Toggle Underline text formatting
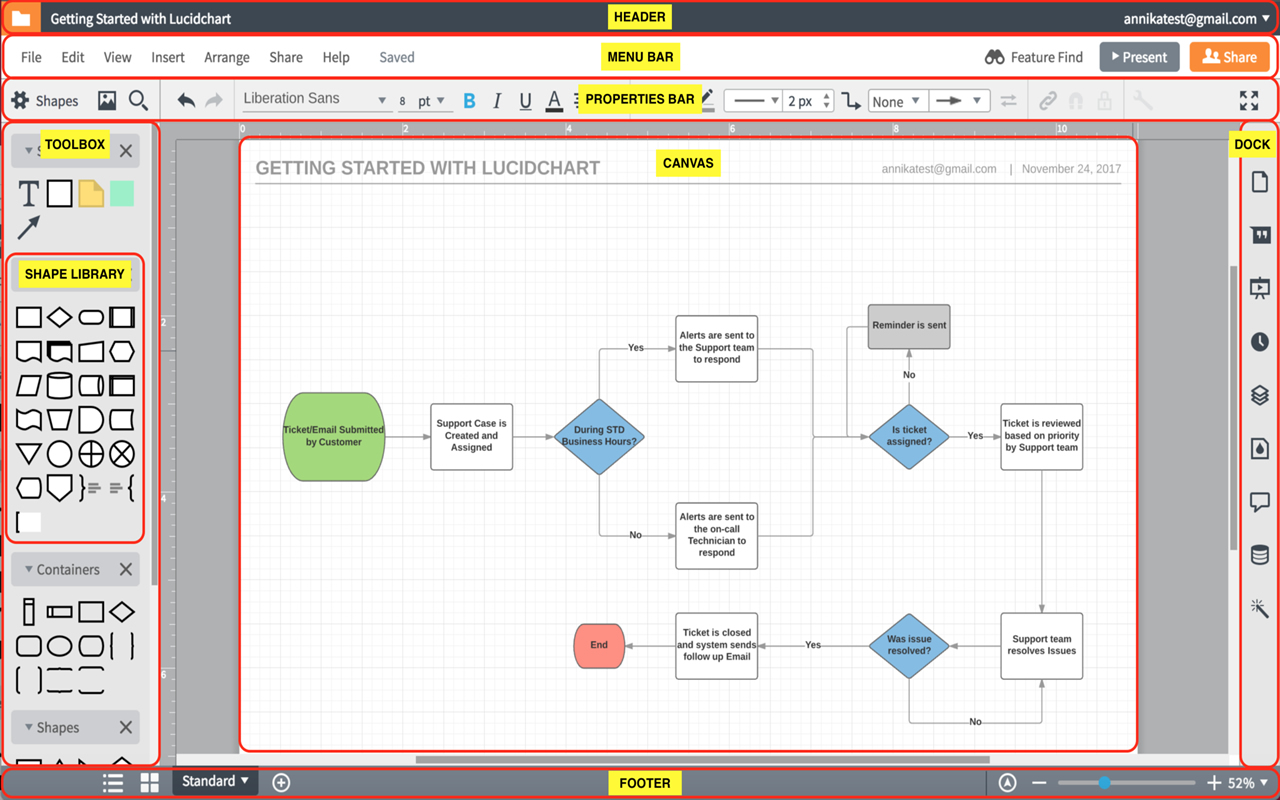Screen dimensions: 1280x800 (525, 101)
